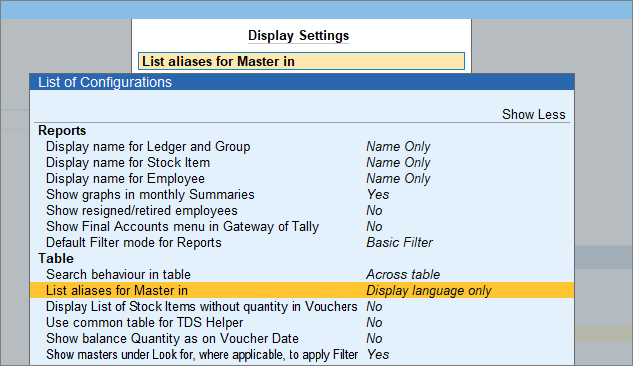Choose Show graphs in monthly Summaries

[150, 195]
